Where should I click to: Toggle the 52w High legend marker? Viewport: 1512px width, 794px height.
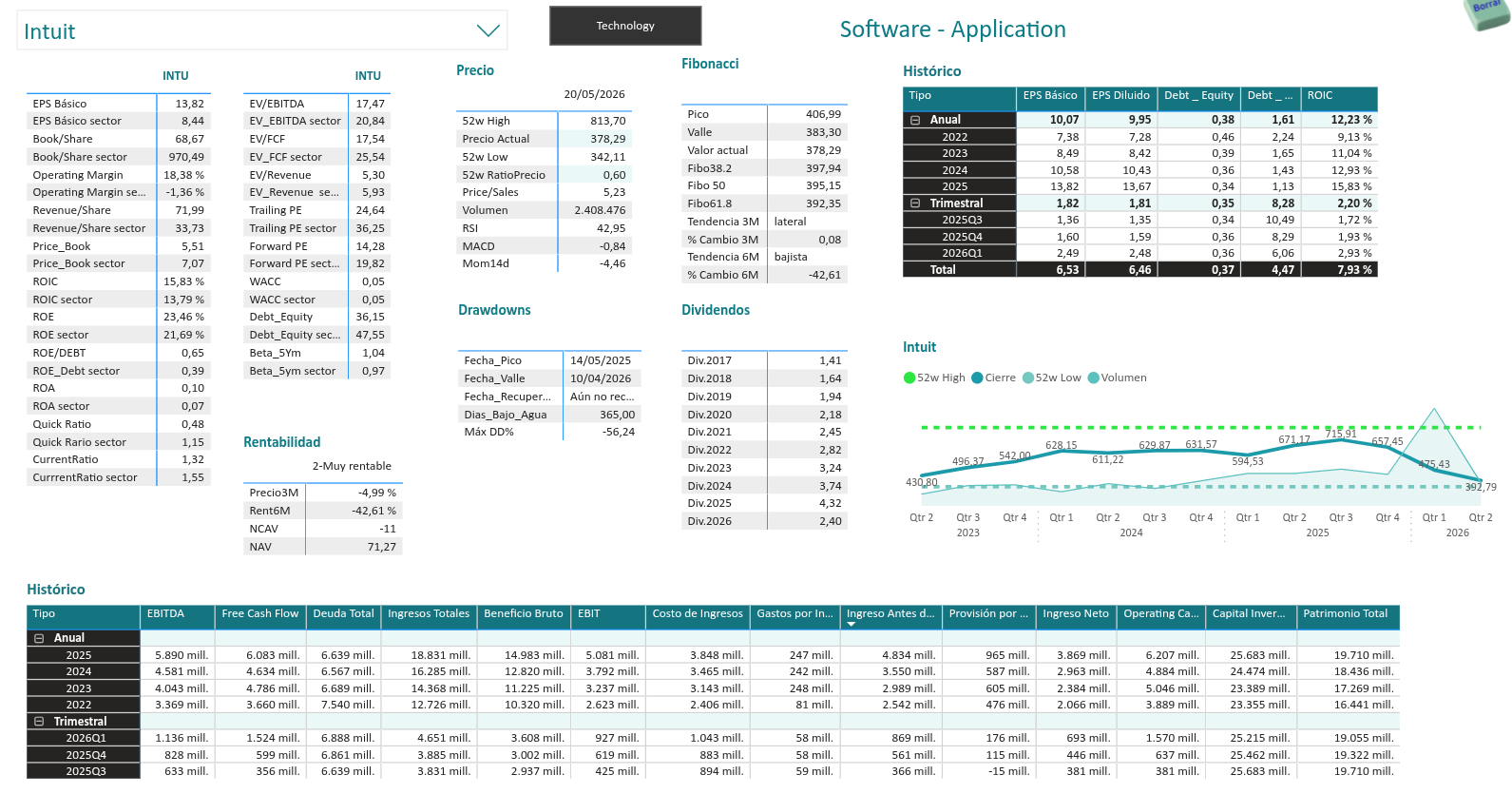909,378
